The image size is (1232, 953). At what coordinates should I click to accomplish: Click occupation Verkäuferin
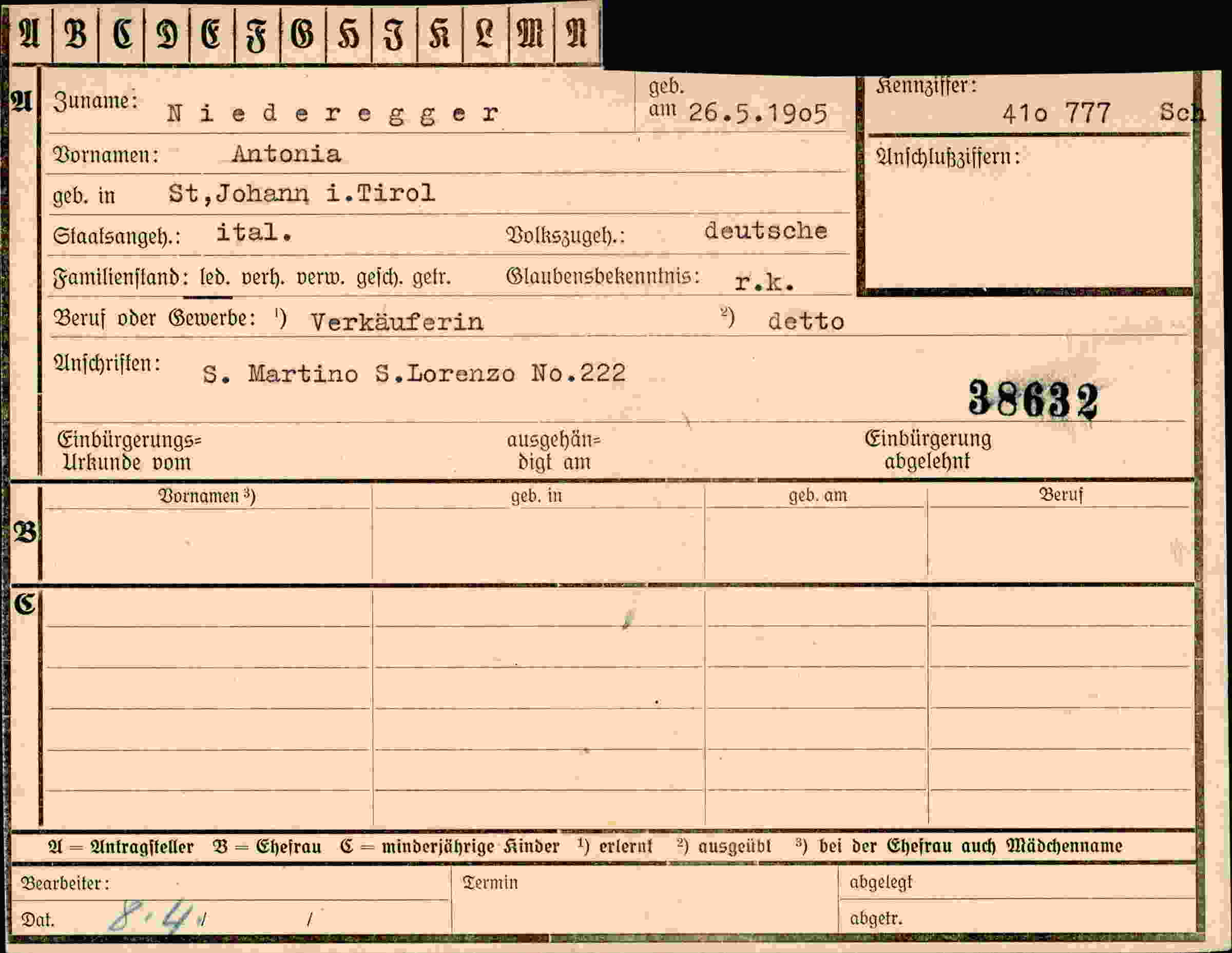point(397,322)
